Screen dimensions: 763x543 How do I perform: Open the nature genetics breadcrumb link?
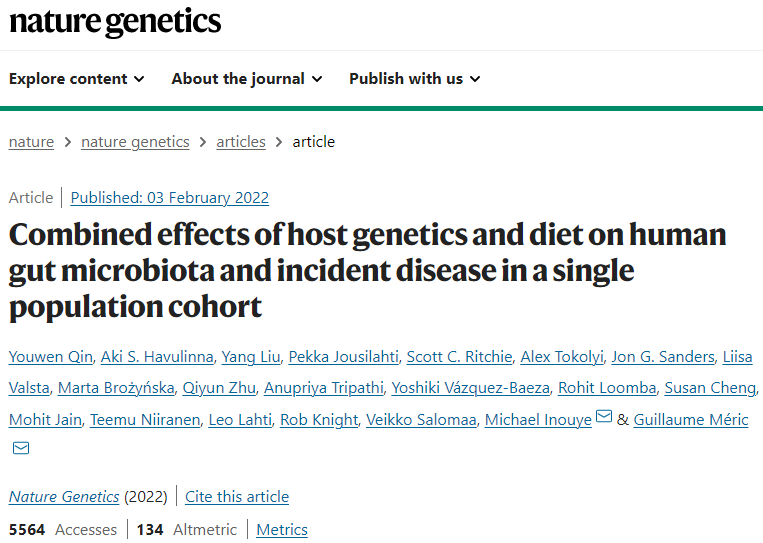coord(135,142)
